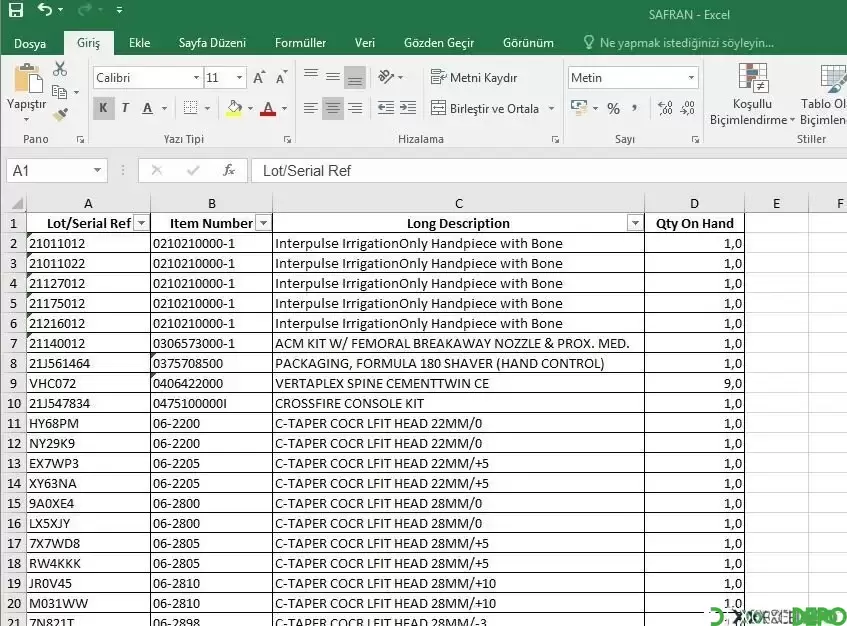The height and width of the screenshot is (626, 847).
Task: Open Lot/Serial Ref filter dropdown
Action: pos(142,223)
